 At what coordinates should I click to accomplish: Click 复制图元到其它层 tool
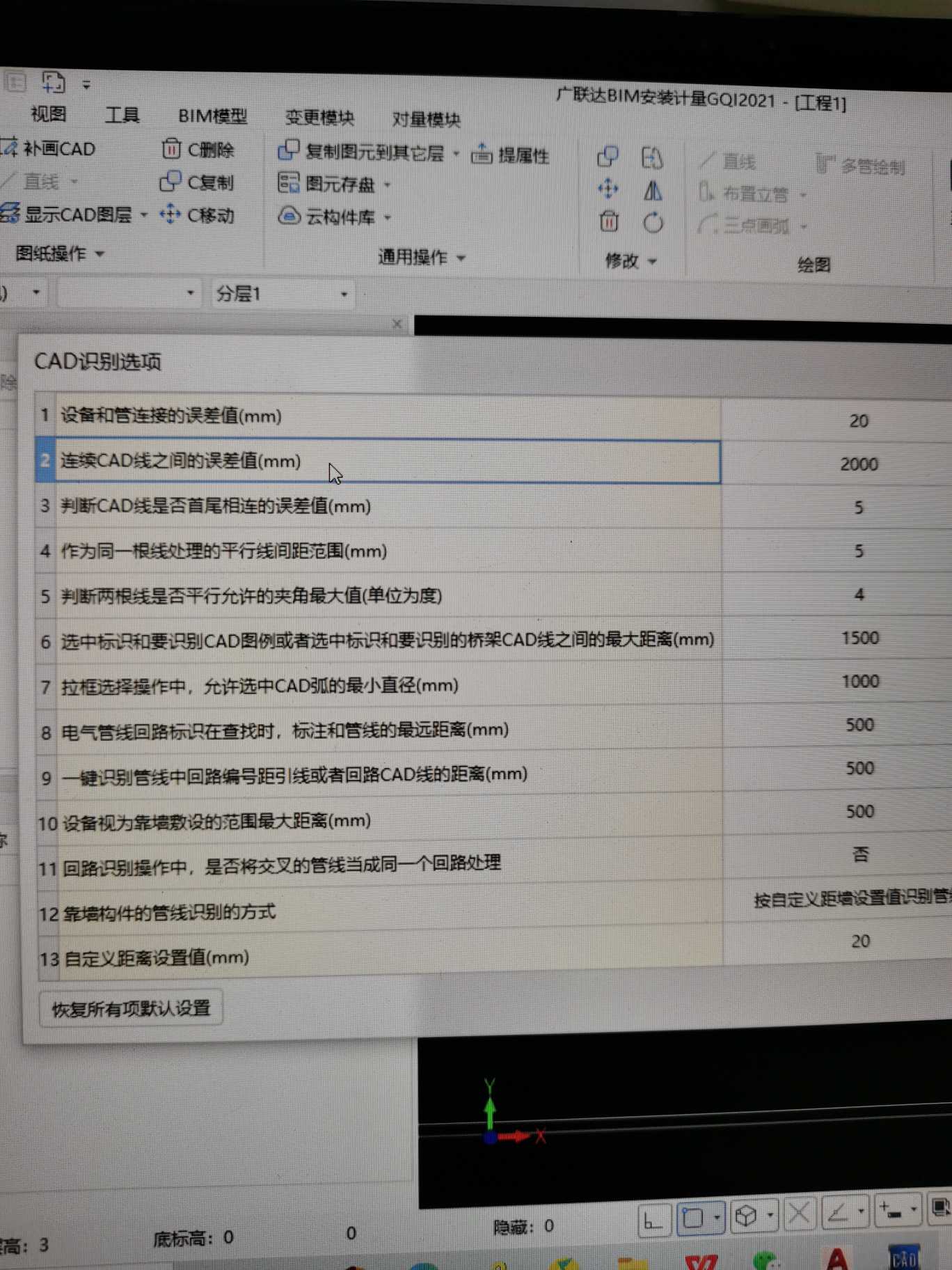point(360,152)
